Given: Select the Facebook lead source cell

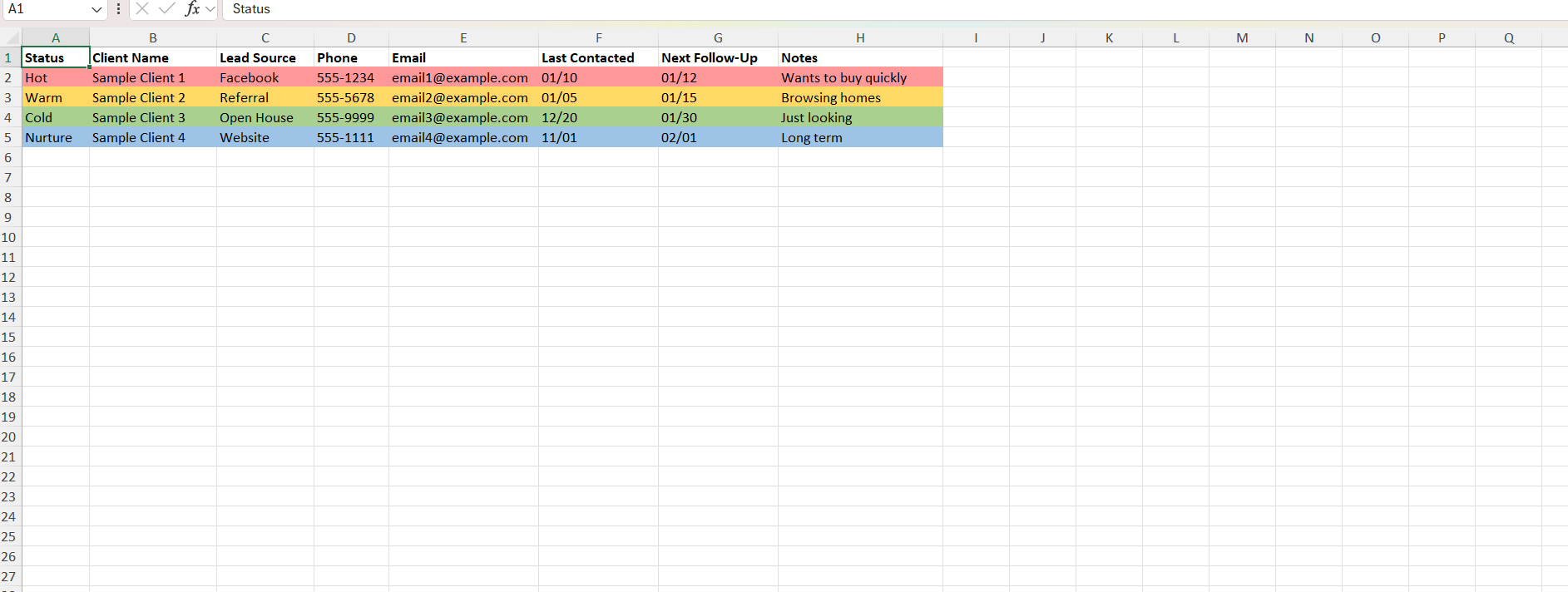Looking at the screenshot, I should [x=265, y=77].
